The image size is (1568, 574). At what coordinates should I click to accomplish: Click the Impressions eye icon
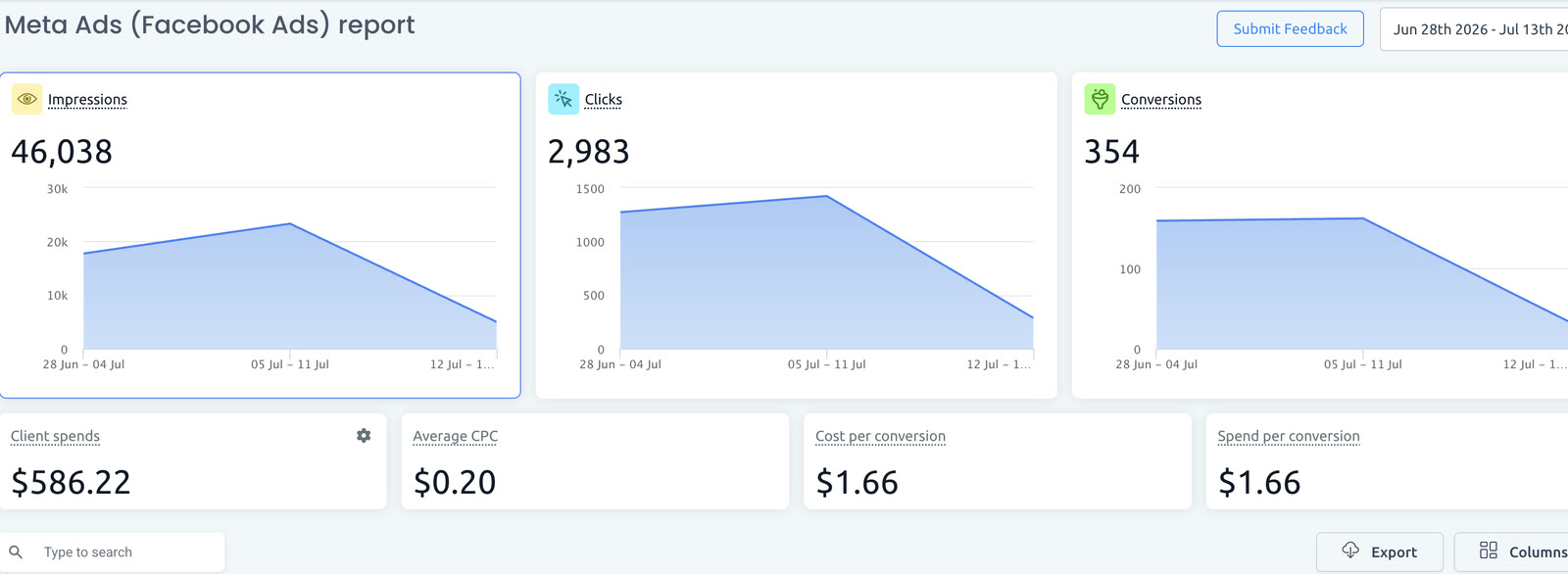point(26,99)
